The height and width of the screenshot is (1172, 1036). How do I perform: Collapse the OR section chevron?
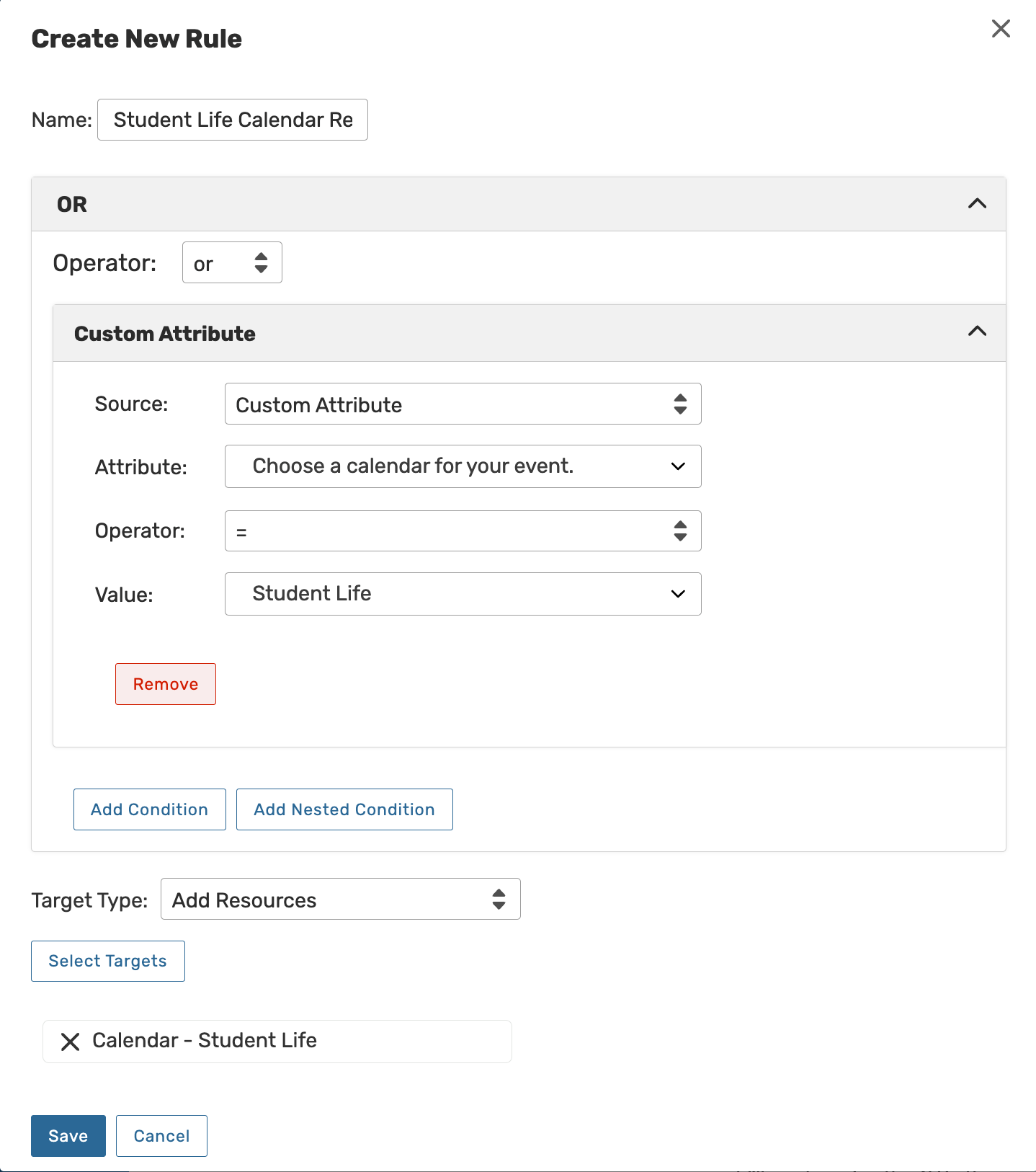click(977, 204)
